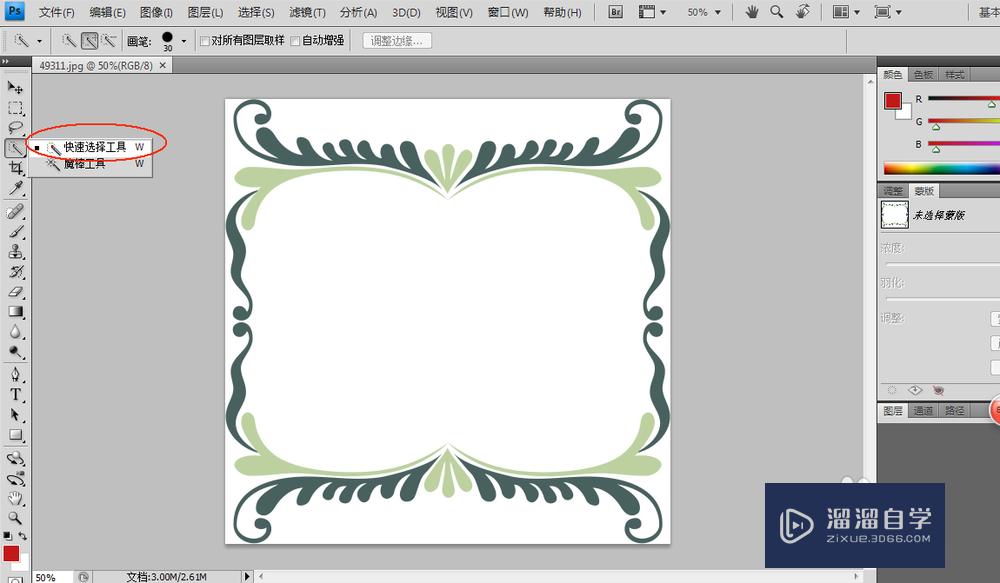Viewport: 1000px width, 583px height.
Task: Reset default foreground and background colors
Action: click(7, 536)
